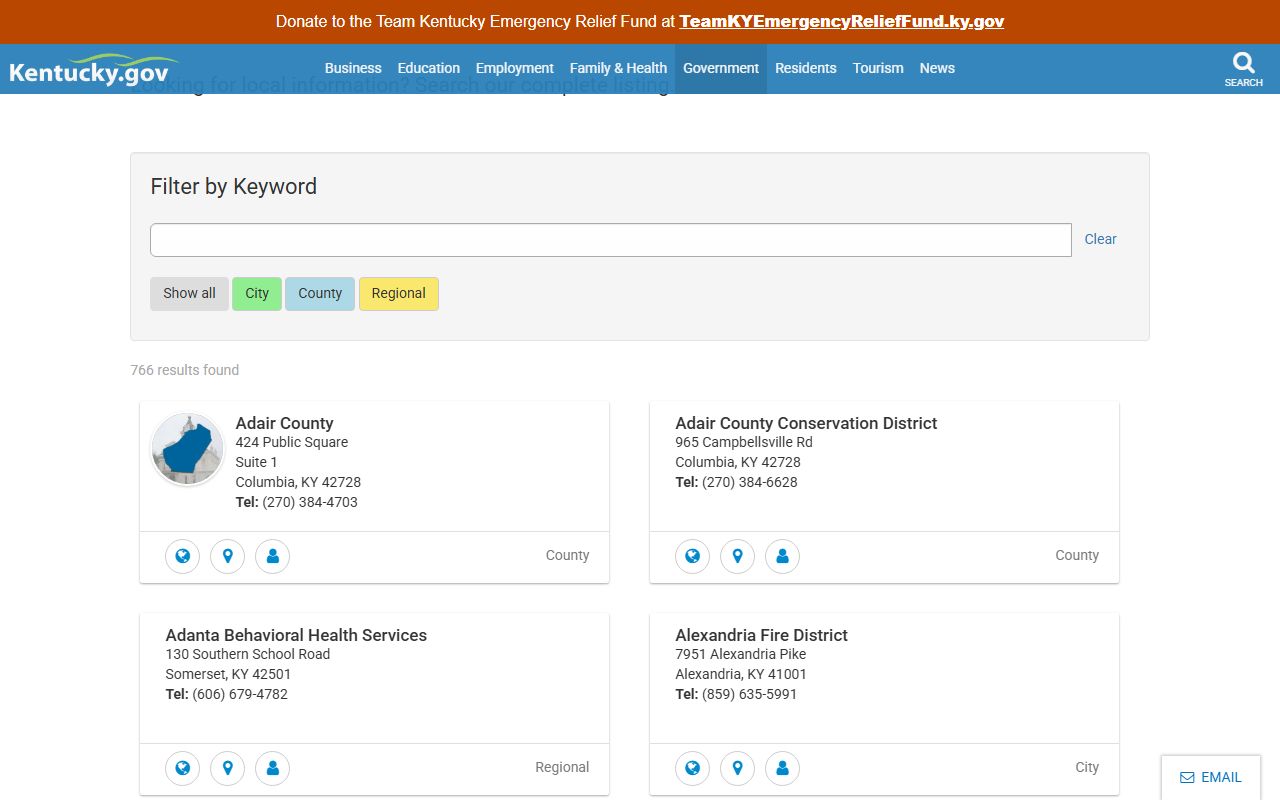Viewport: 1280px width, 800px height.
Task: Open the Education menu
Action: click(x=429, y=68)
